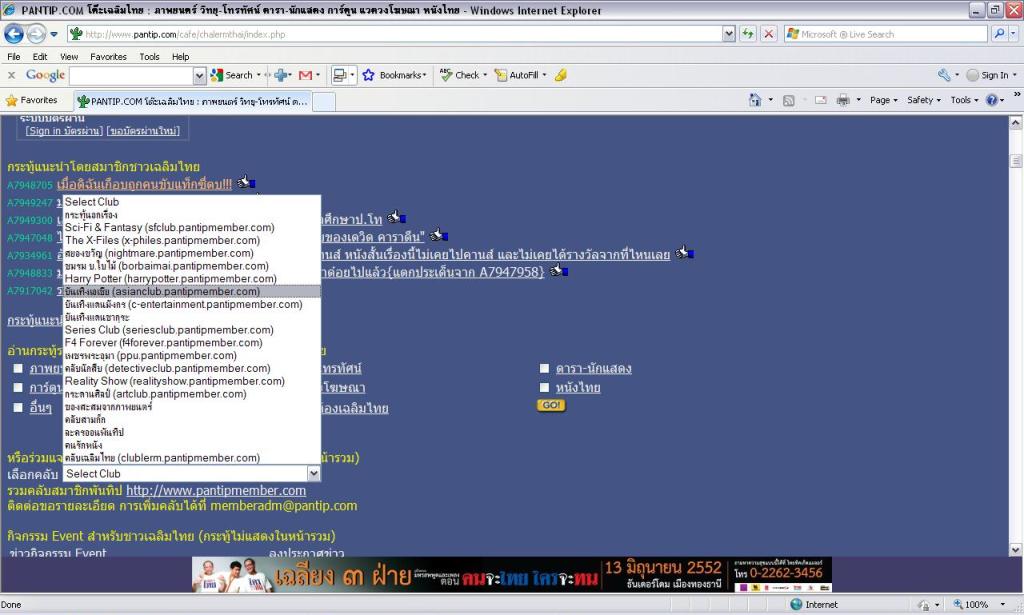Go back using the browser Back arrow

click(14, 34)
